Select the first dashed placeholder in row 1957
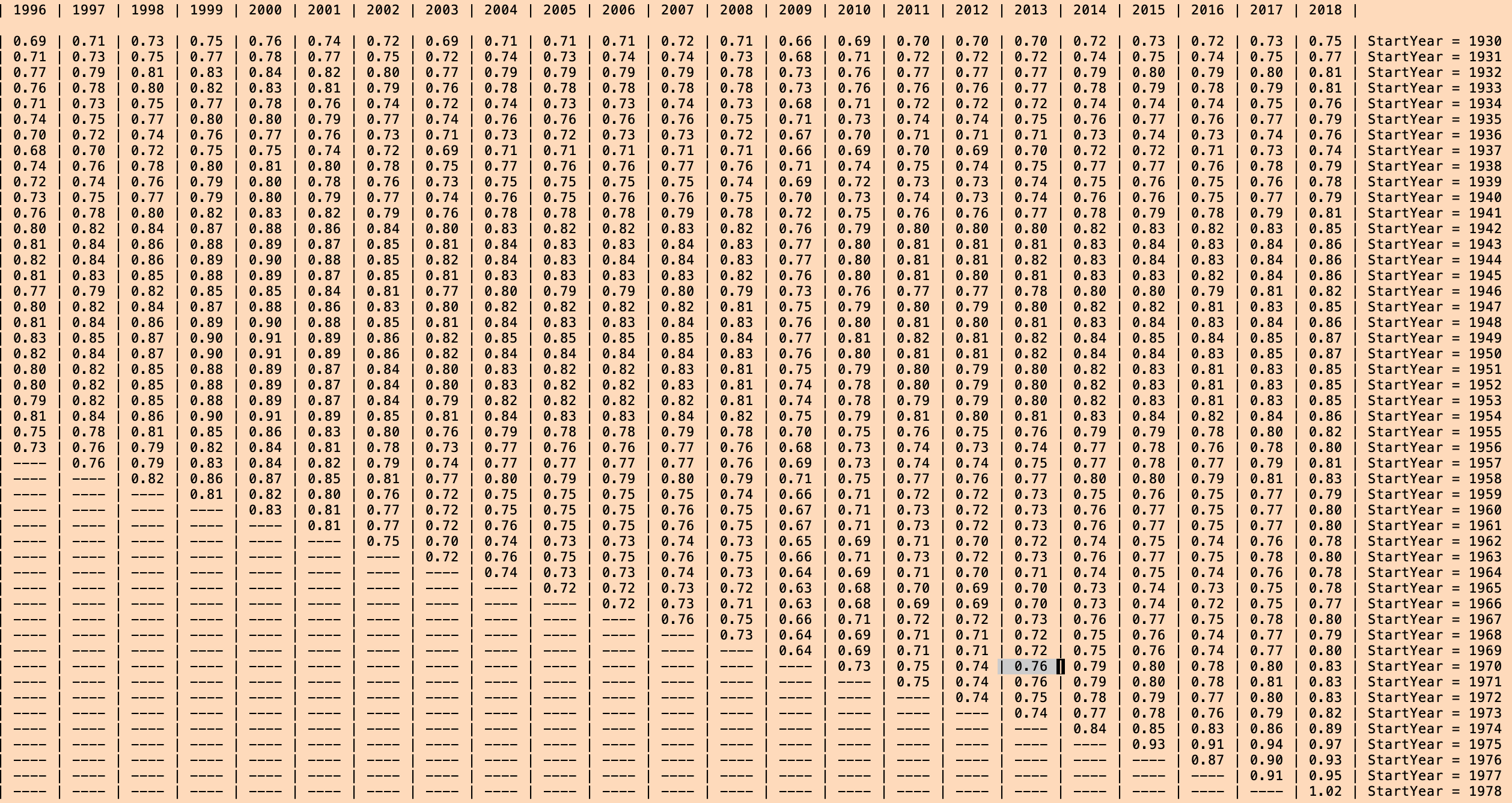The height and width of the screenshot is (803, 1512). (30, 462)
